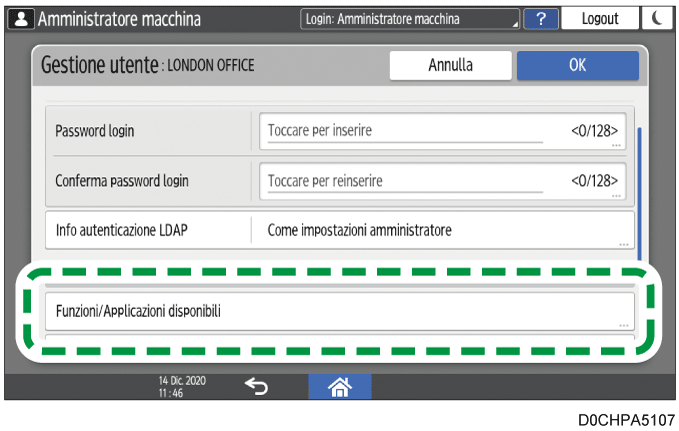Select the Password login label

(x=95, y=131)
